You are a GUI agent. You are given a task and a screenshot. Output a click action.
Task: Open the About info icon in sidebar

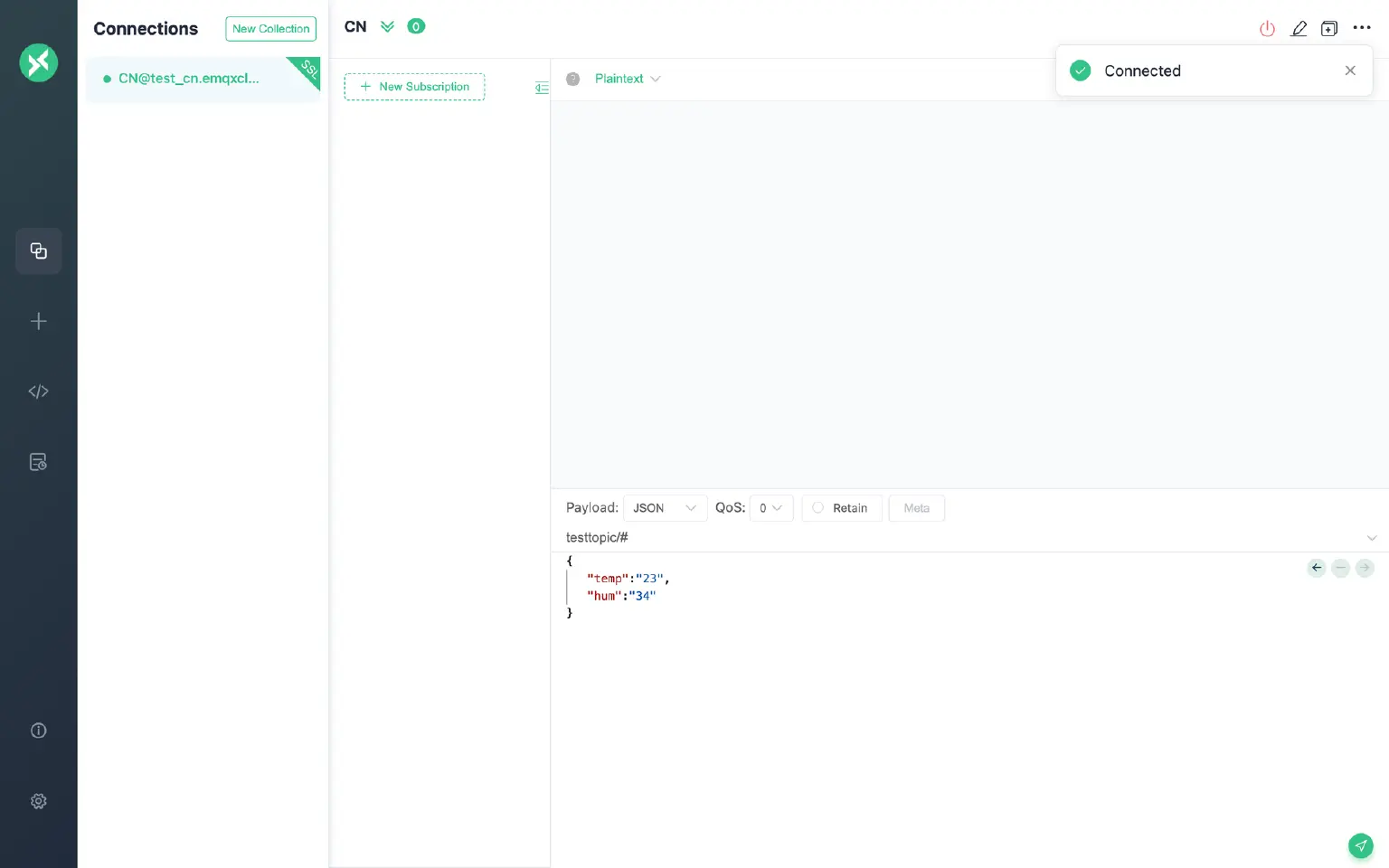click(x=38, y=731)
